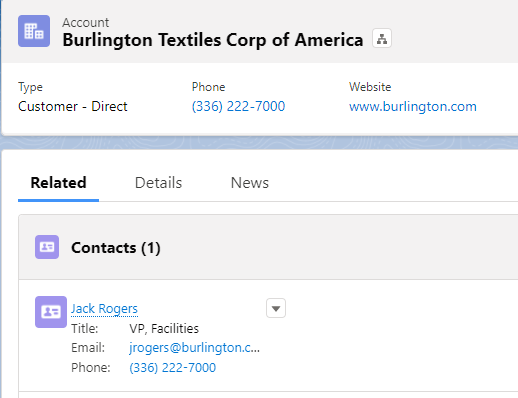The image size is (518, 398).
Task: Click the Website field label
Action: 370,87
